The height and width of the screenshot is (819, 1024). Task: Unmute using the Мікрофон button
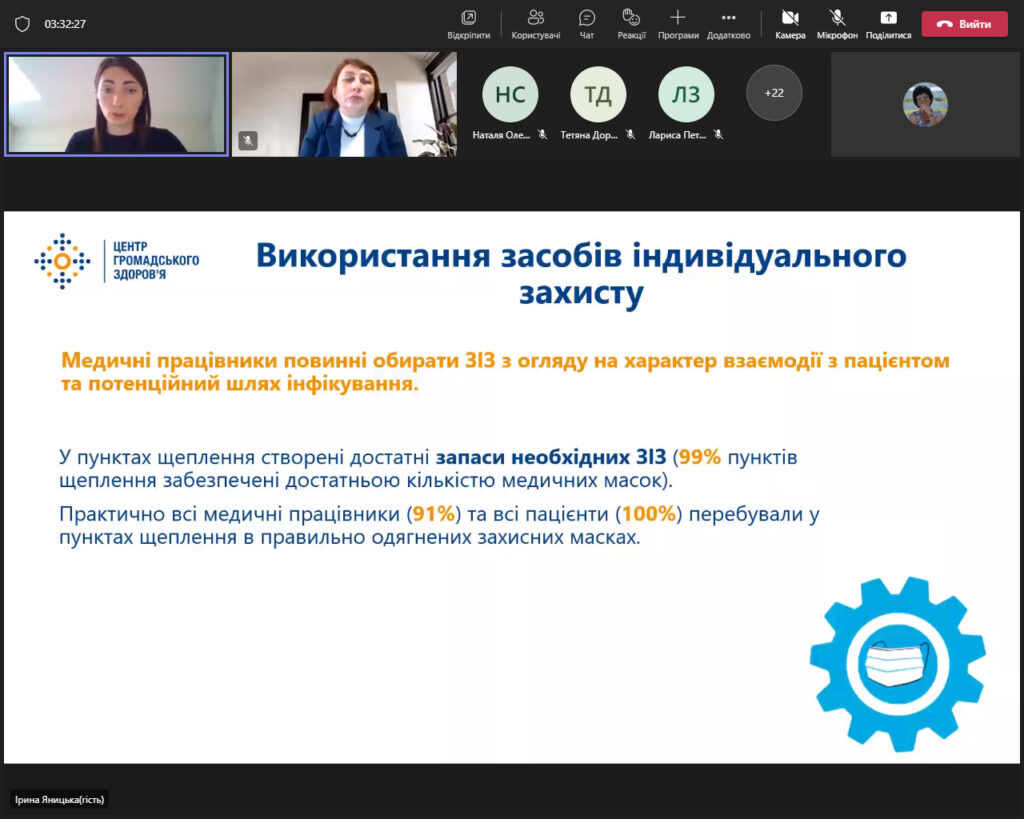click(837, 23)
